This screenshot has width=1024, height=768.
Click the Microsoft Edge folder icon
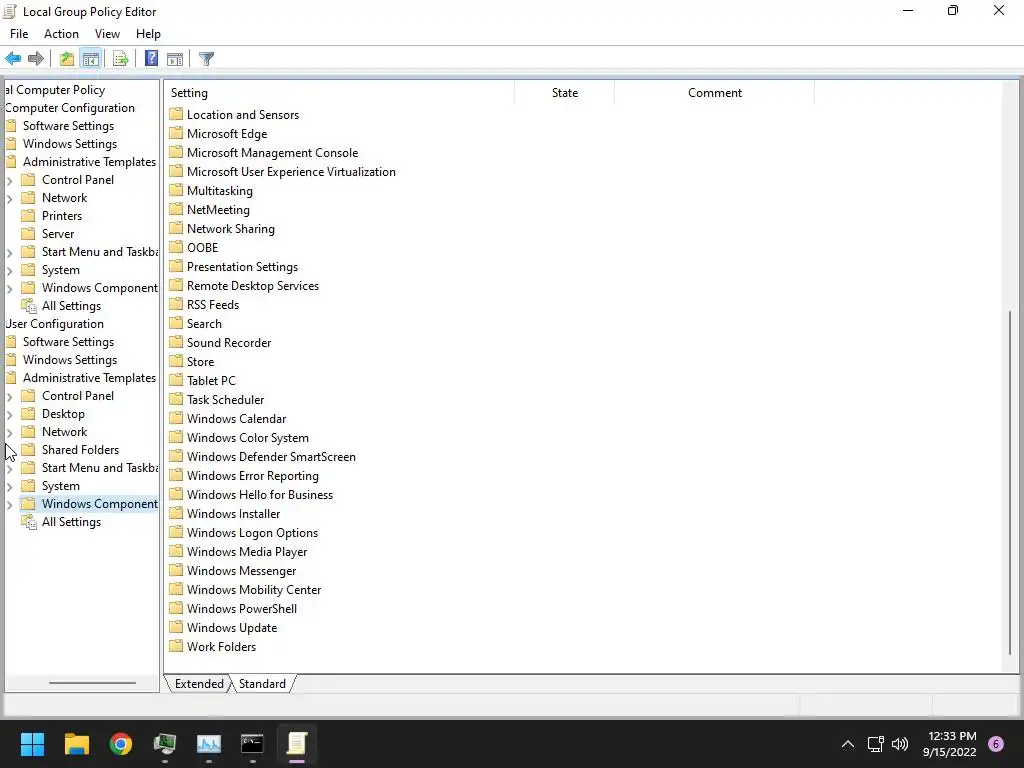(x=176, y=133)
